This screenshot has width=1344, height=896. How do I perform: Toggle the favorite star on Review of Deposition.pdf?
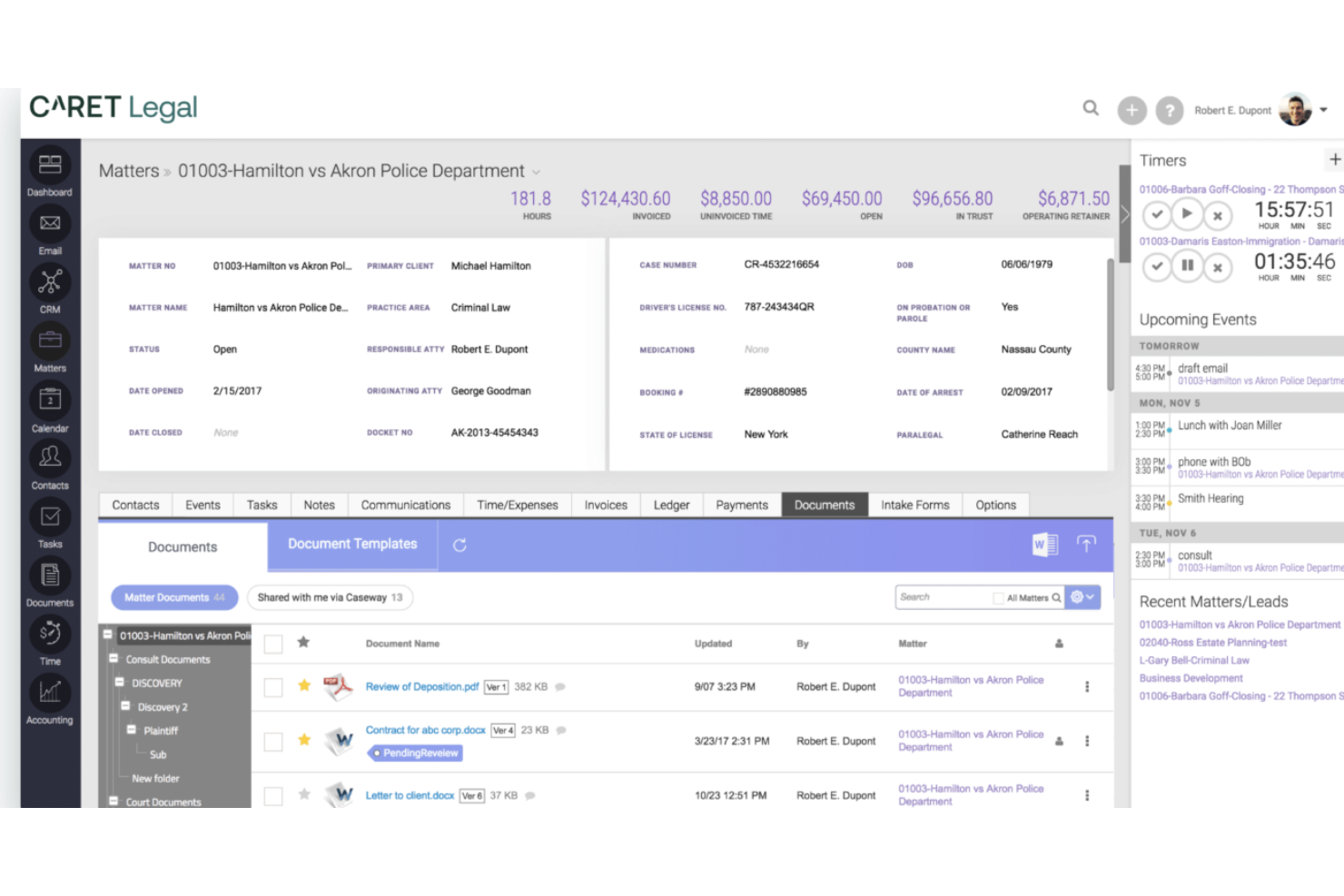point(304,686)
